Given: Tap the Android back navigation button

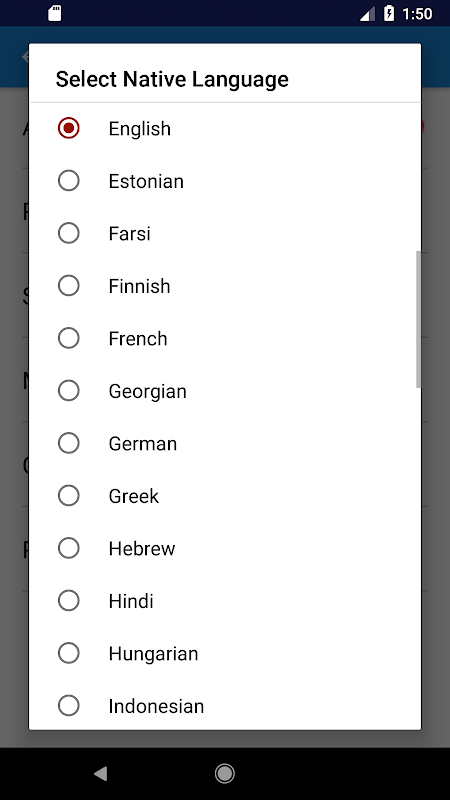Looking at the screenshot, I should pos(101,774).
